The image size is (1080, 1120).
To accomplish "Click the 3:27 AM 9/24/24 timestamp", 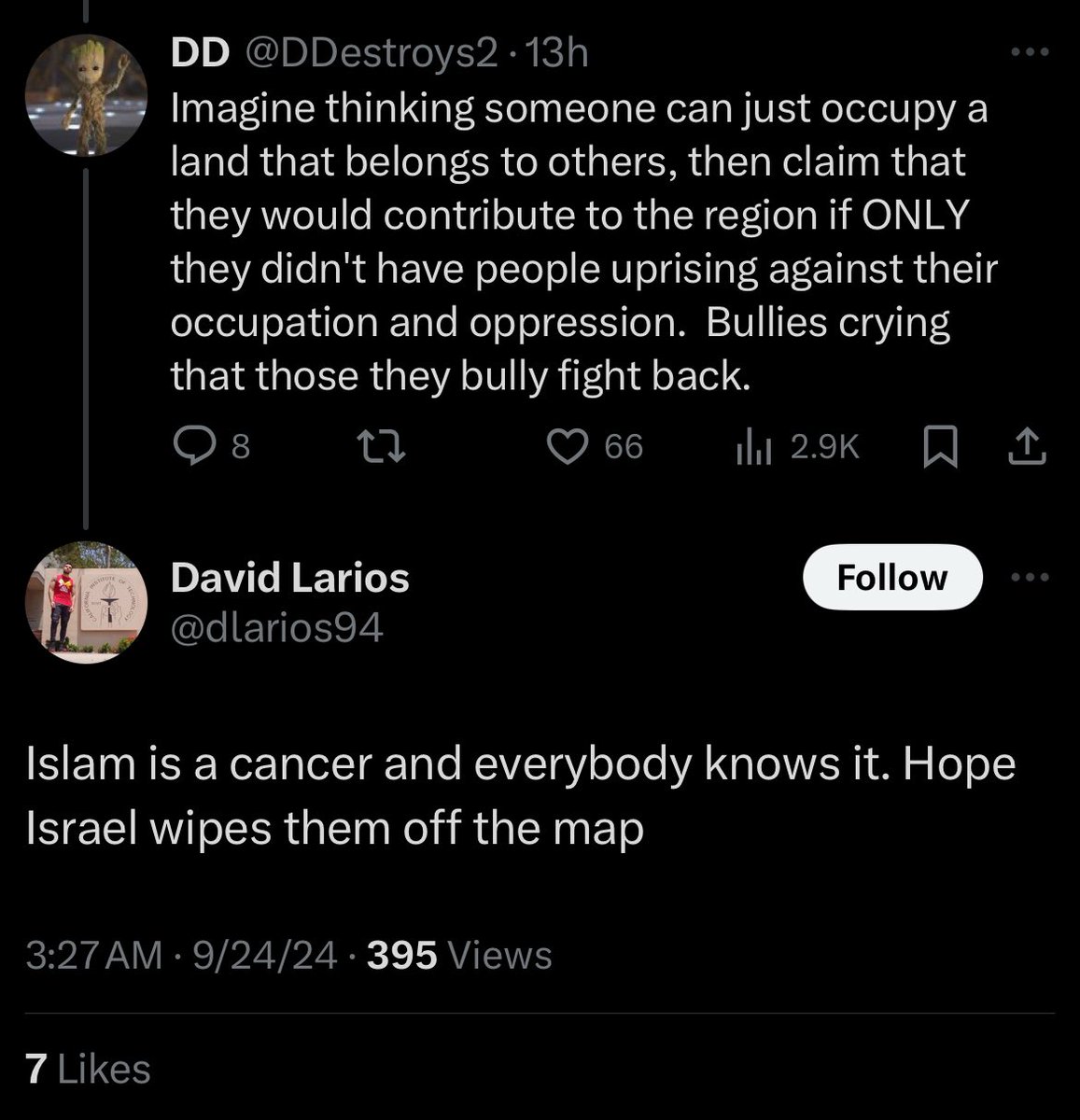I will [182, 955].
